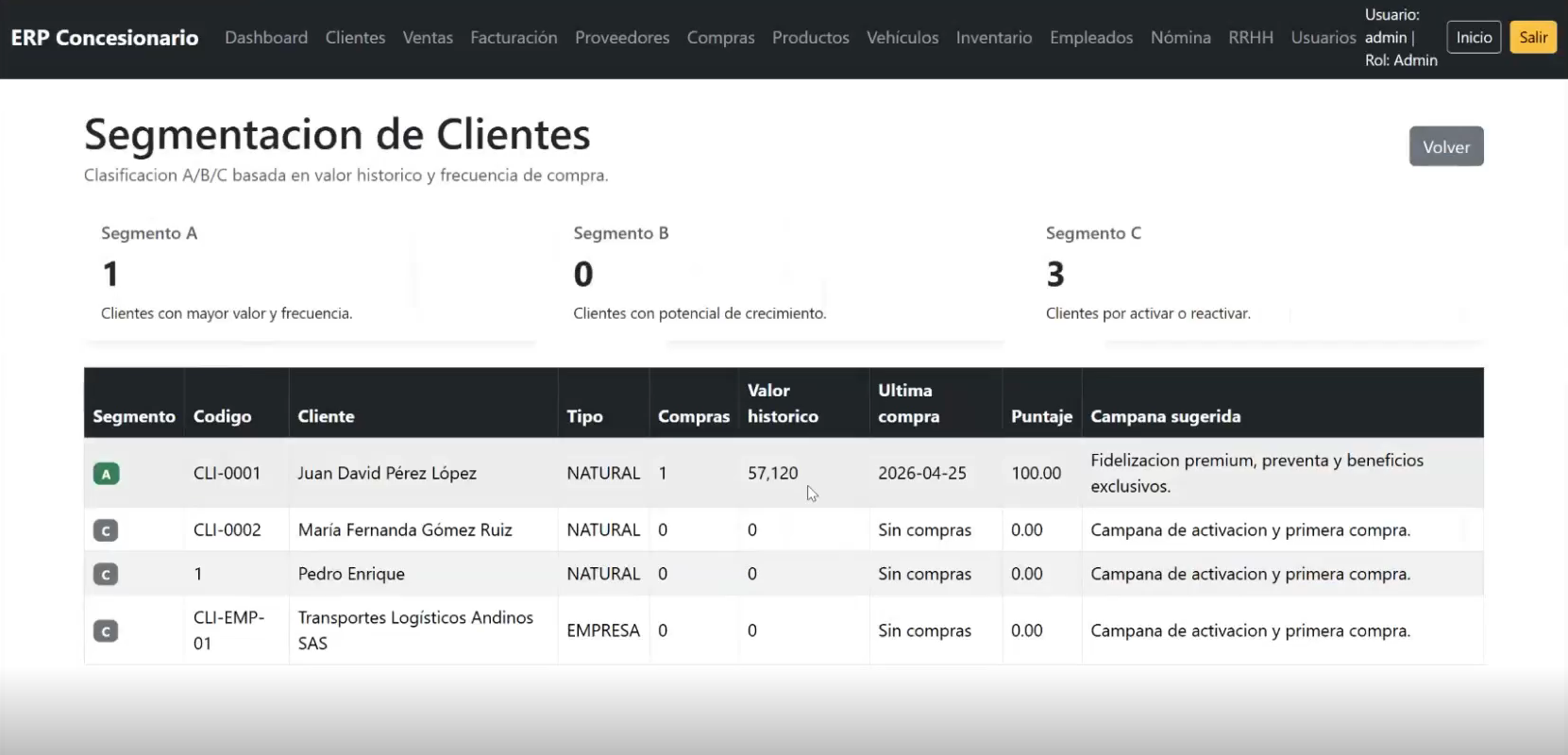Click client Juan David Pérez López

pos(387,473)
